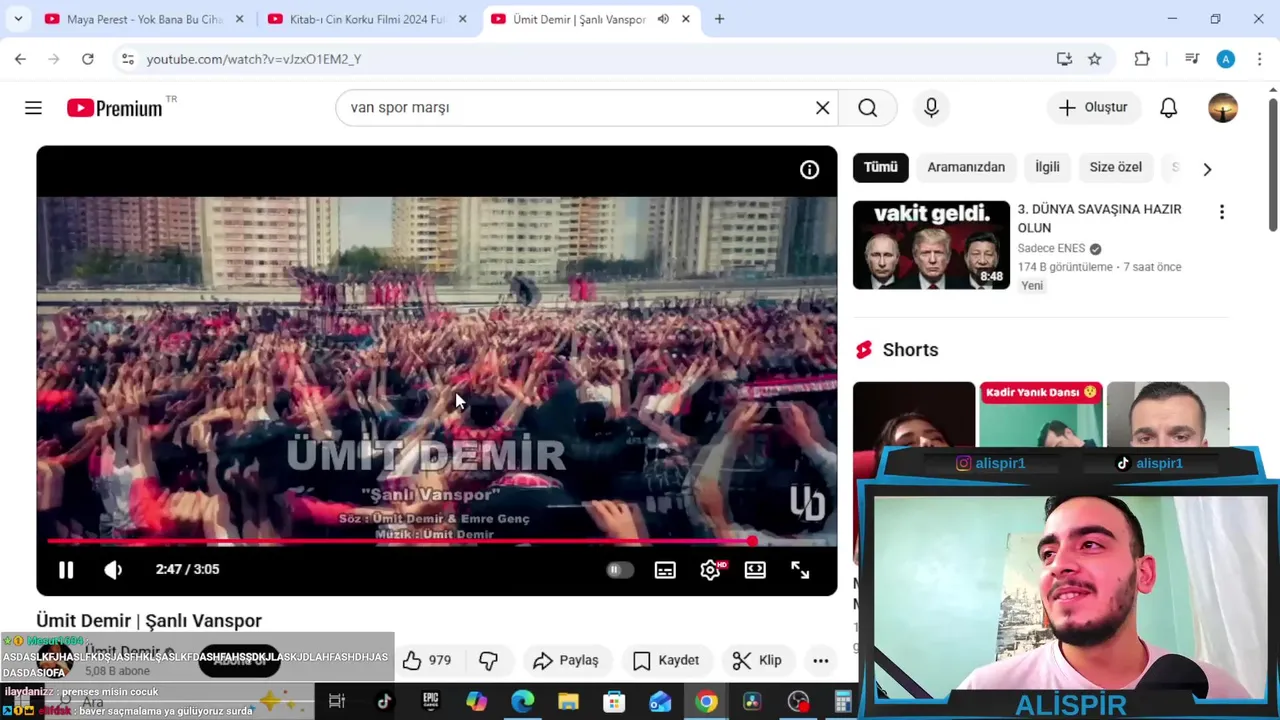Launch Epic Games from taskbar
The height and width of the screenshot is (720, 1280).
(430, 702)
